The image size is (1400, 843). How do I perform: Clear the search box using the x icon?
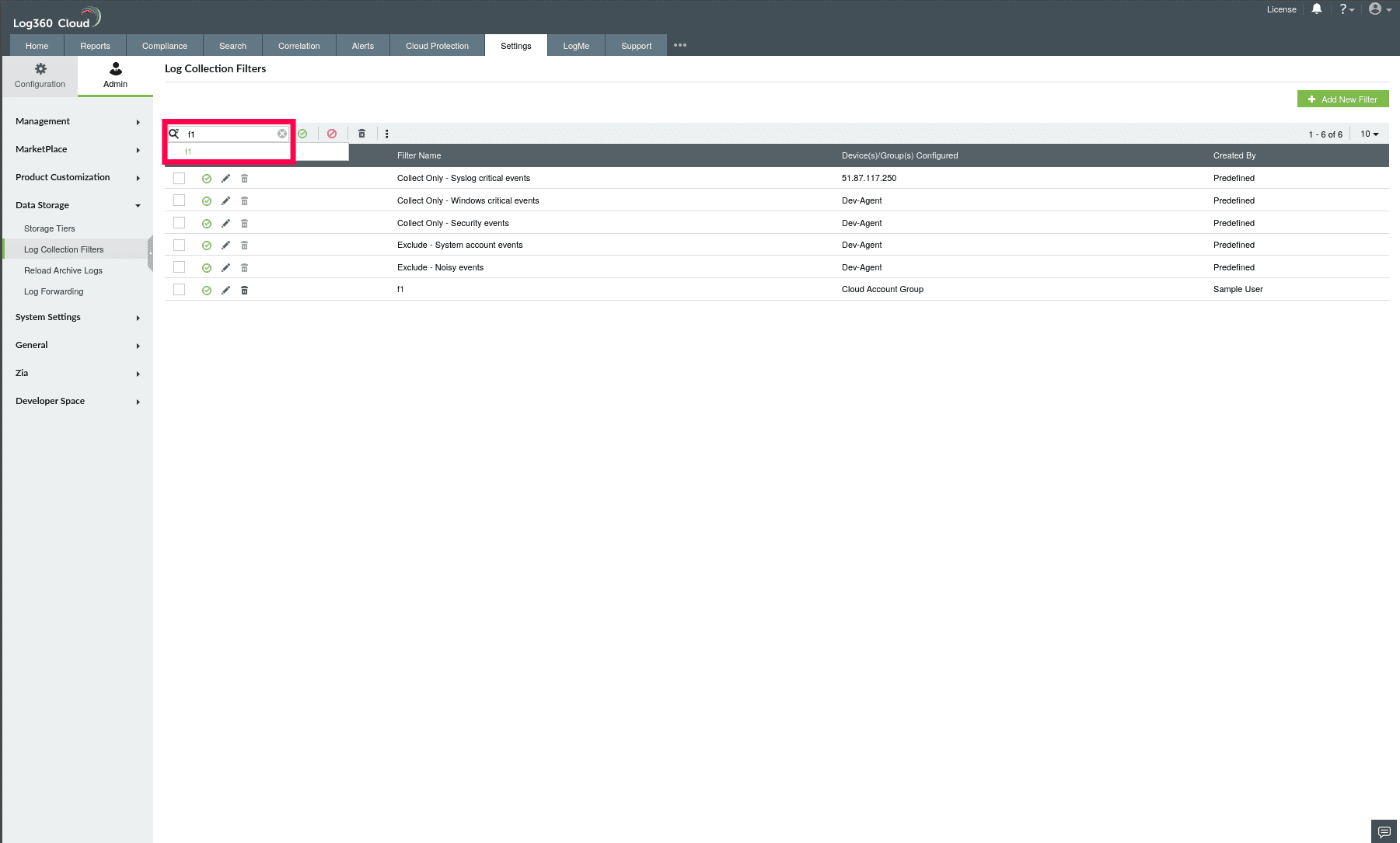click(x=282, y=134)
